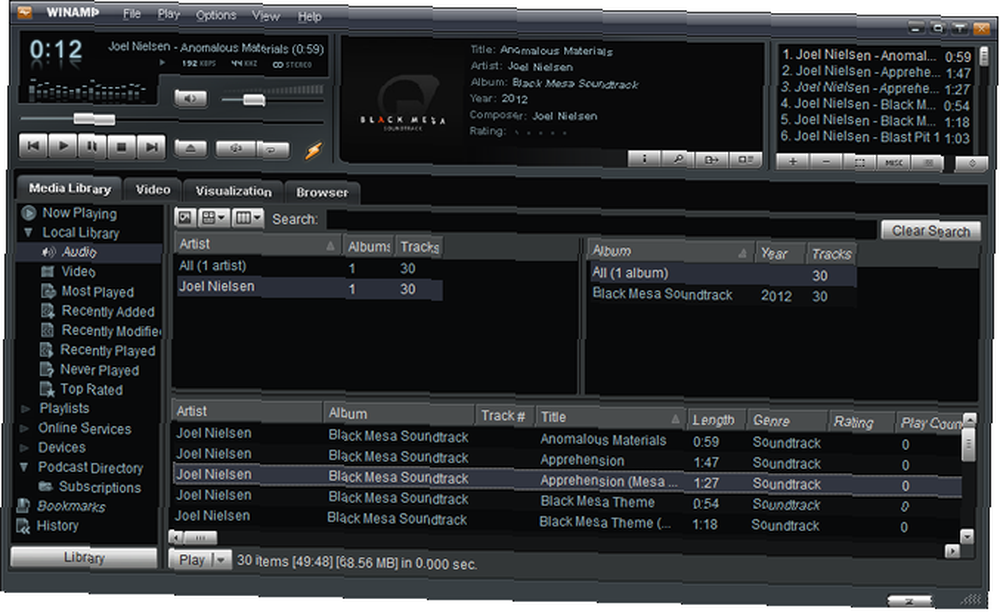Click the Library button at the bottom left
Screen dimensions: 1000x612
[84, 558]
